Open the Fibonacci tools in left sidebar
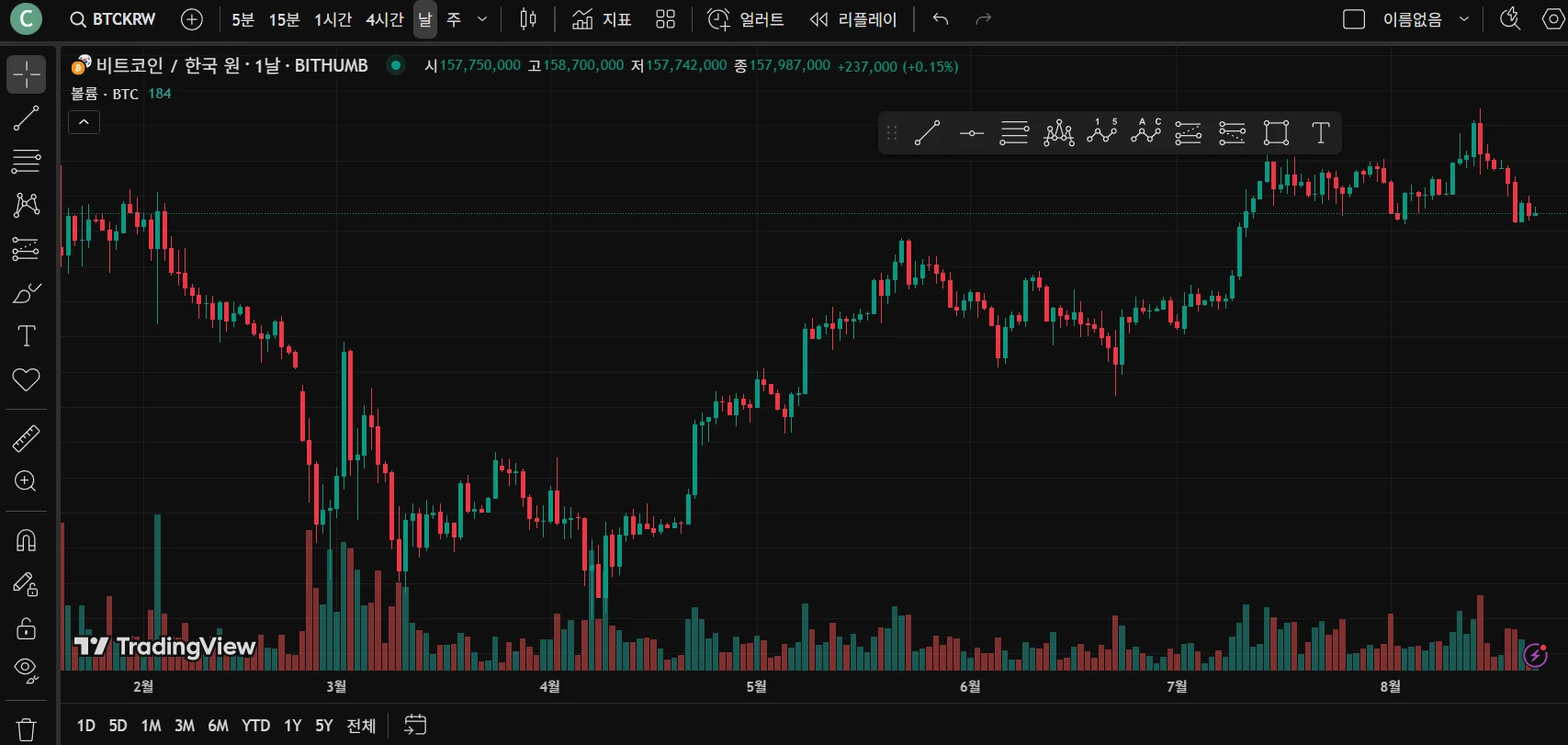This screenshot has width=1568, height=745. click(x=26, y=161)
